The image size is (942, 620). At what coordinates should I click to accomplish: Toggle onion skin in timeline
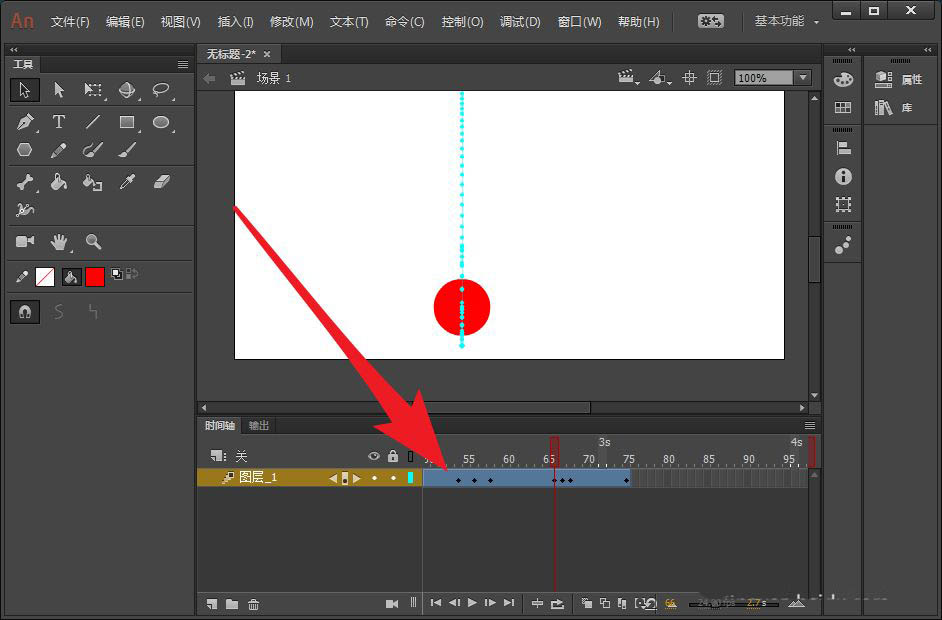coord(587,603)
